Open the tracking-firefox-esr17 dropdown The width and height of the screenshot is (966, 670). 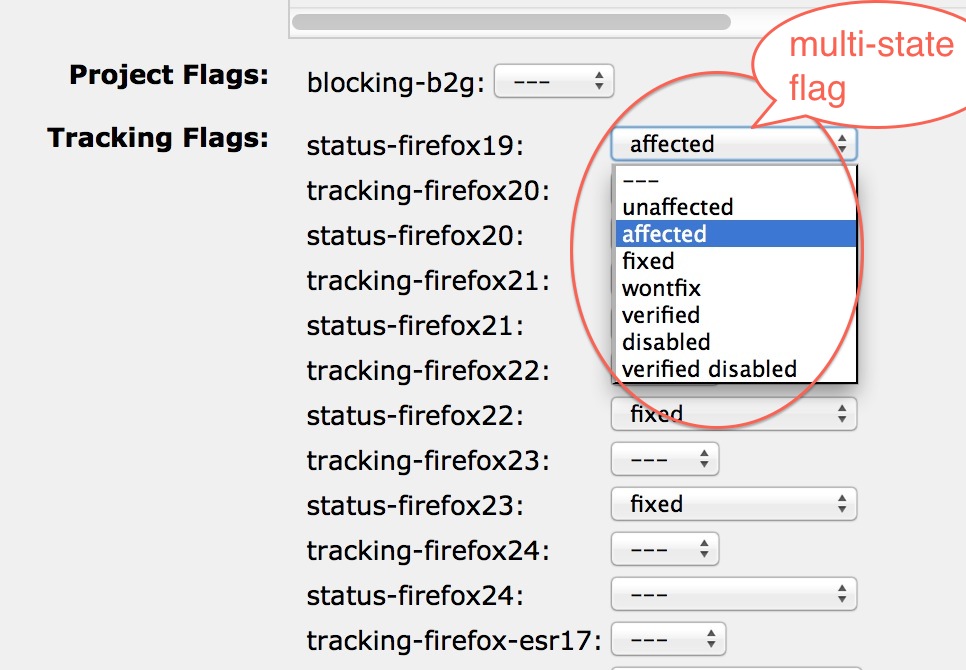668,639
